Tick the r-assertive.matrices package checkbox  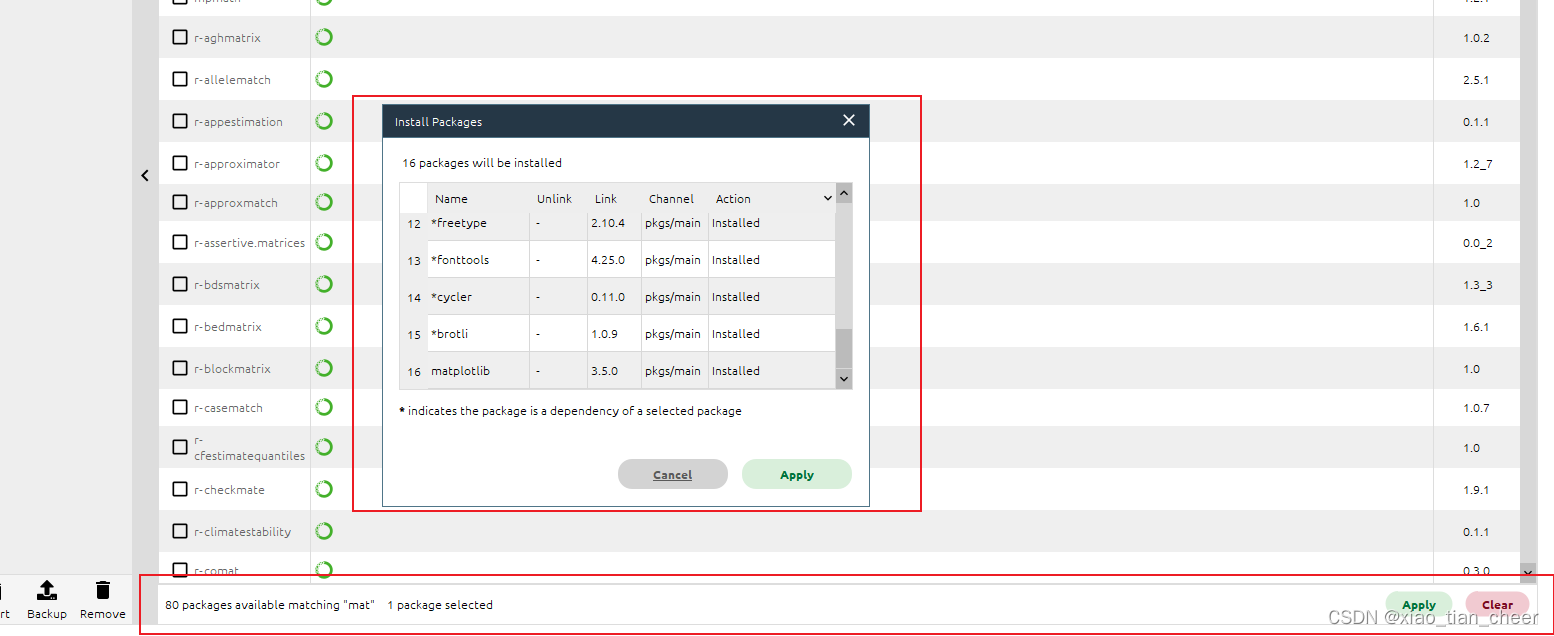(x=180, y=242)
